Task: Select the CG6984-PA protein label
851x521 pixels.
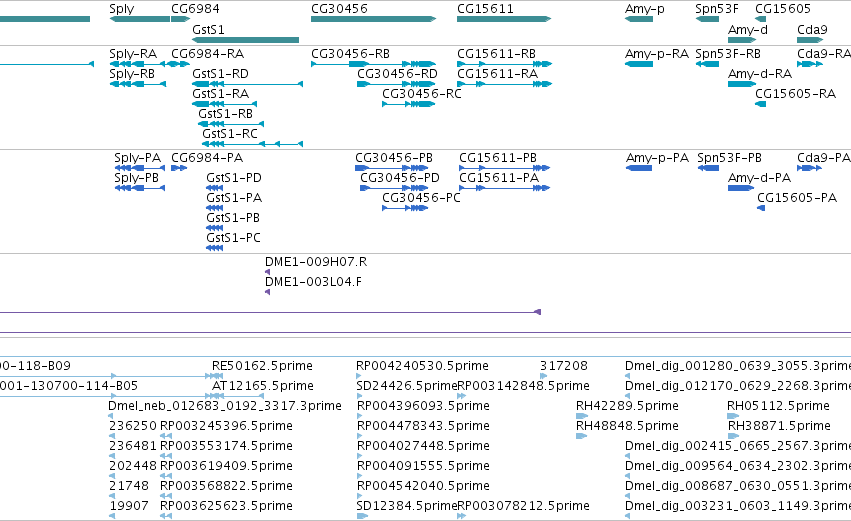Action: click(x=207, y=158)
